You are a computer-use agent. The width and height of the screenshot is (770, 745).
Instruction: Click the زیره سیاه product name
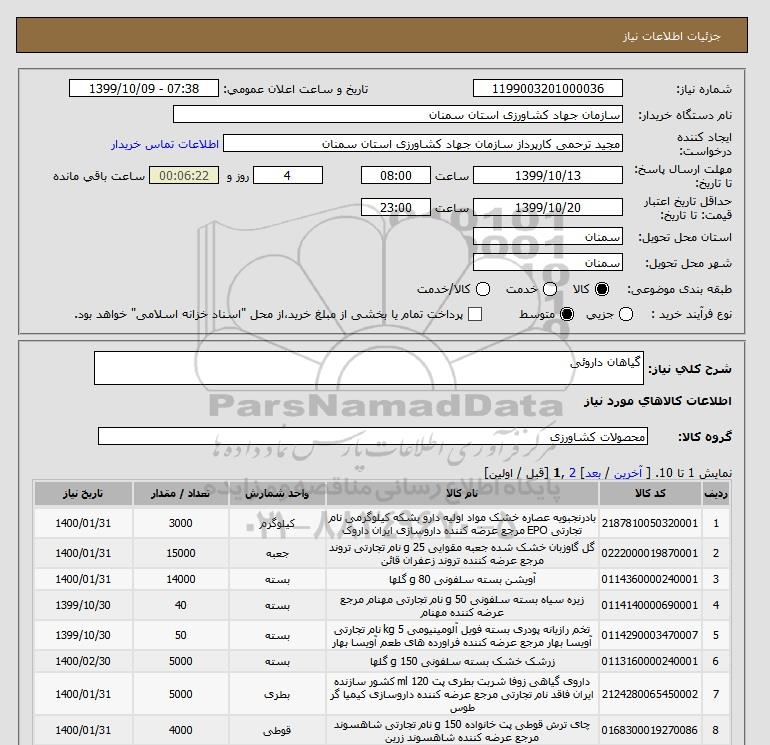(462, 606)
